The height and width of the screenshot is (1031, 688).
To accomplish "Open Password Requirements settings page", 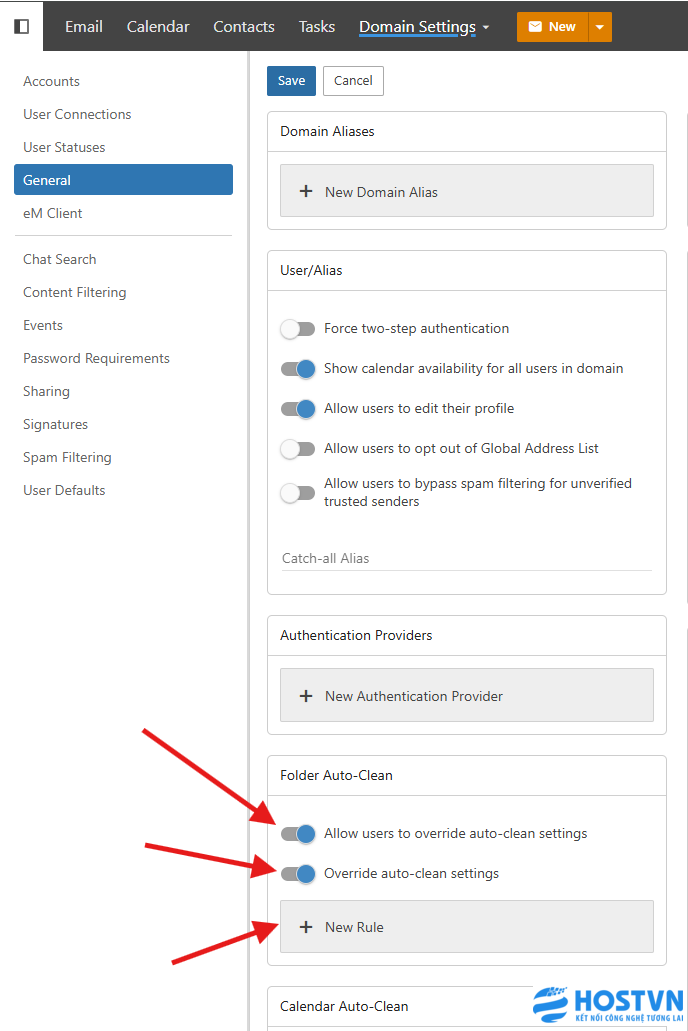I will click(x=96, y=358).
